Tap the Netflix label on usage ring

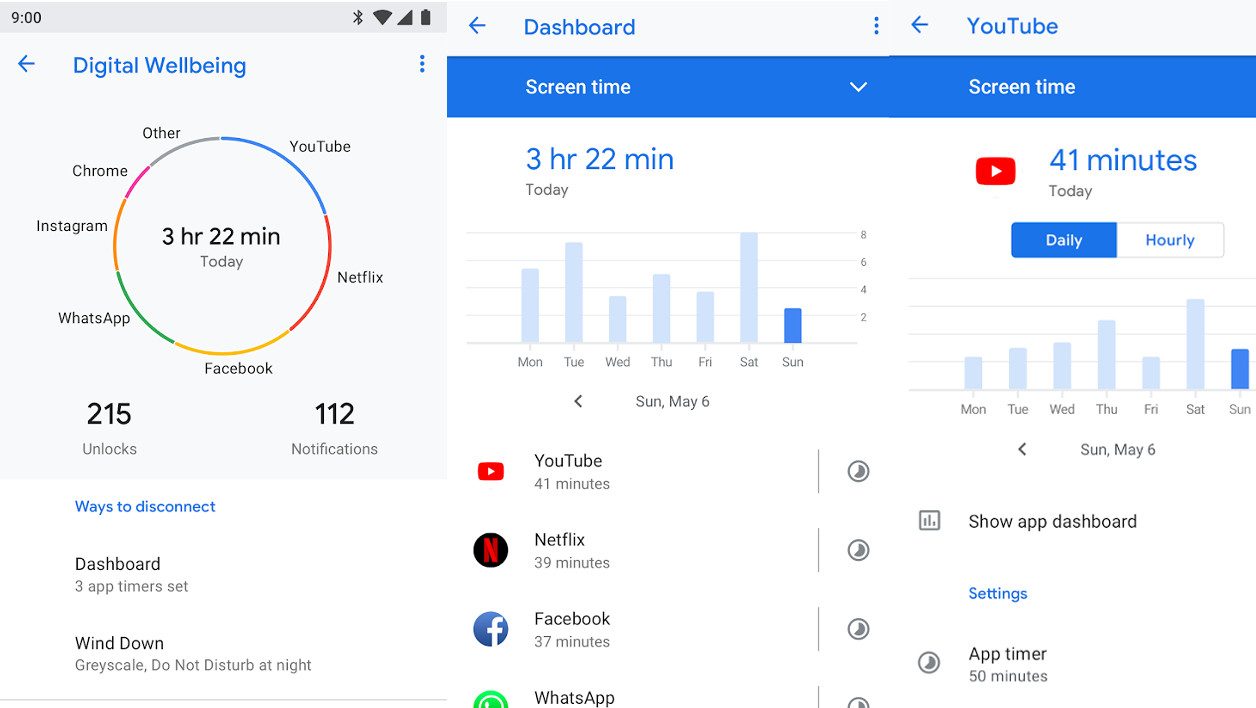360,277
